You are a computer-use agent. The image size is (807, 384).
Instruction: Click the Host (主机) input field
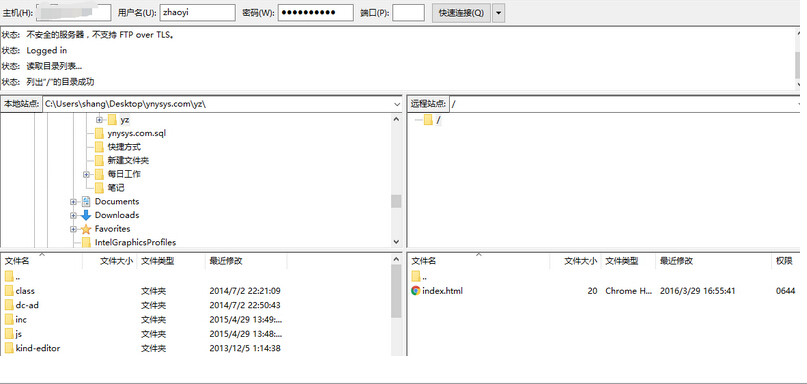[x=73, y=13]
